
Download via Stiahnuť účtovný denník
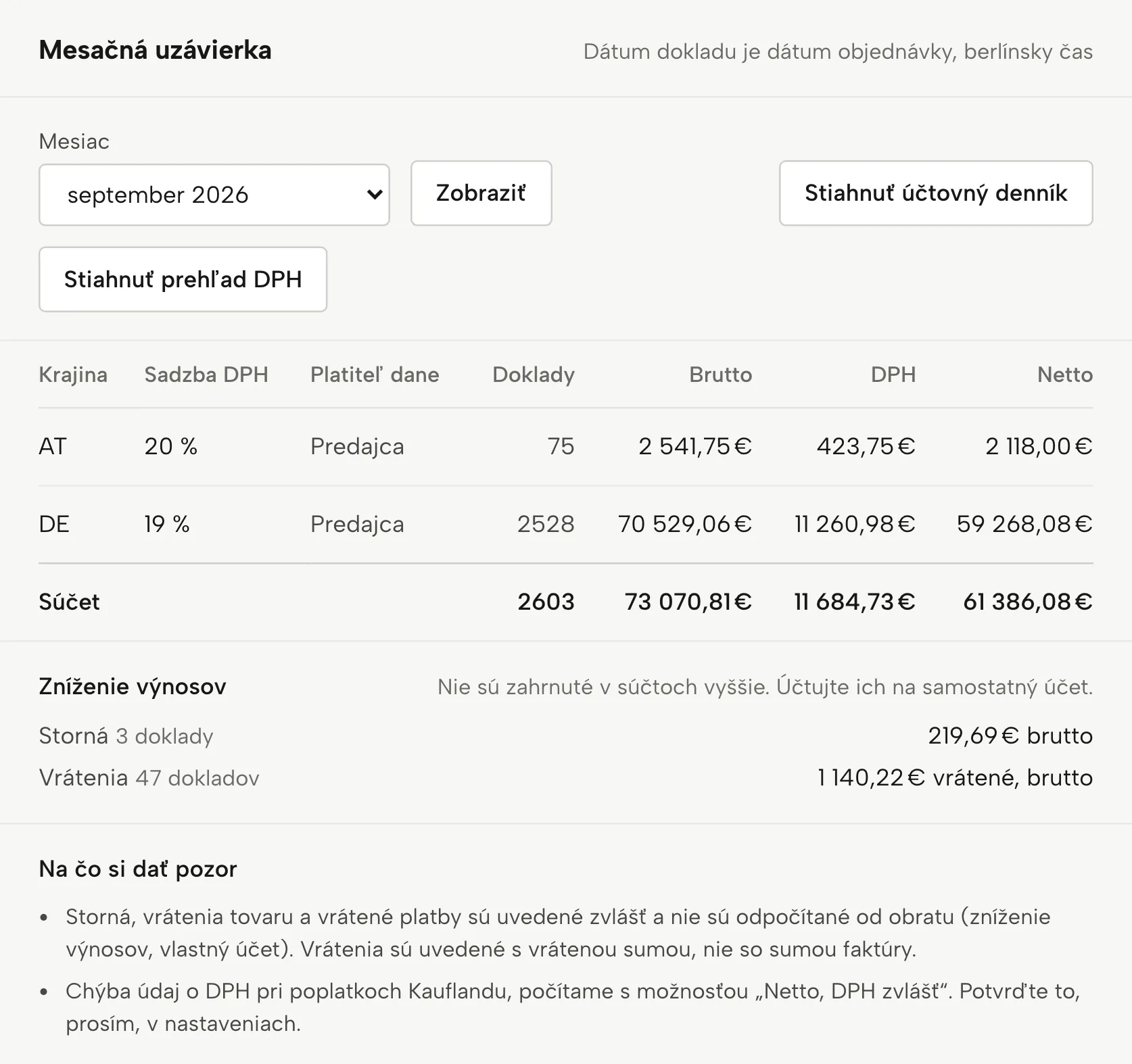click(x=936, y=193)
